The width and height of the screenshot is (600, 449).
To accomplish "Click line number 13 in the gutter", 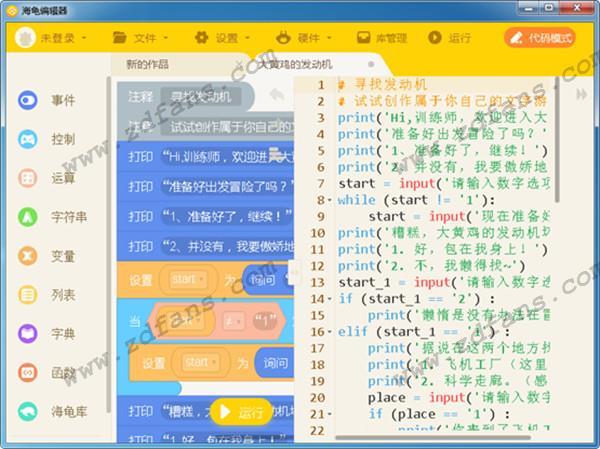I will point(317,282).
